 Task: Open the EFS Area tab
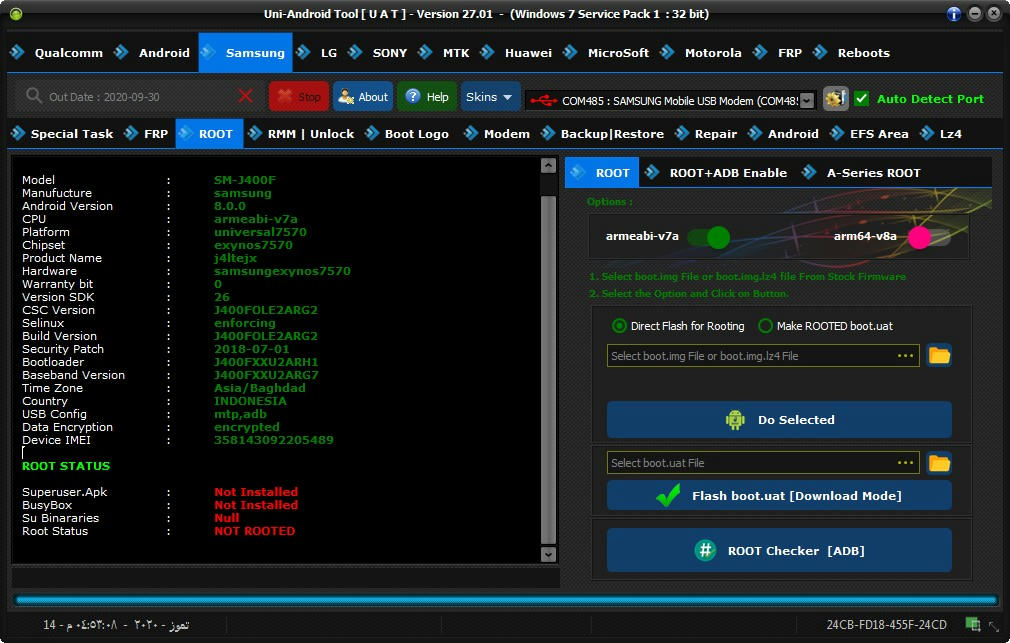870,134
